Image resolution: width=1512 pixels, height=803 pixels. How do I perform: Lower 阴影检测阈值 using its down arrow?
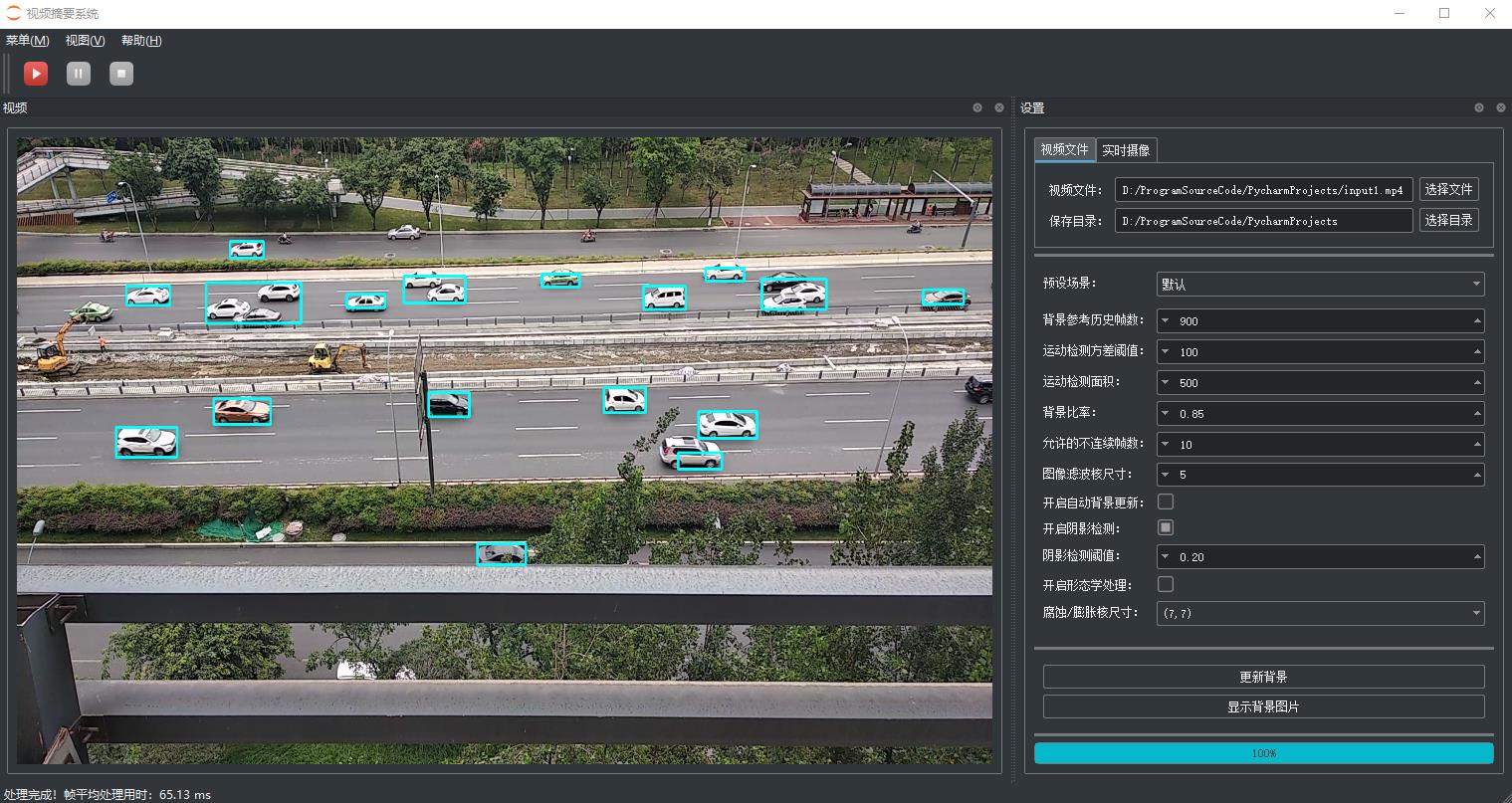pyautogui.click(x=1166, y=556)
